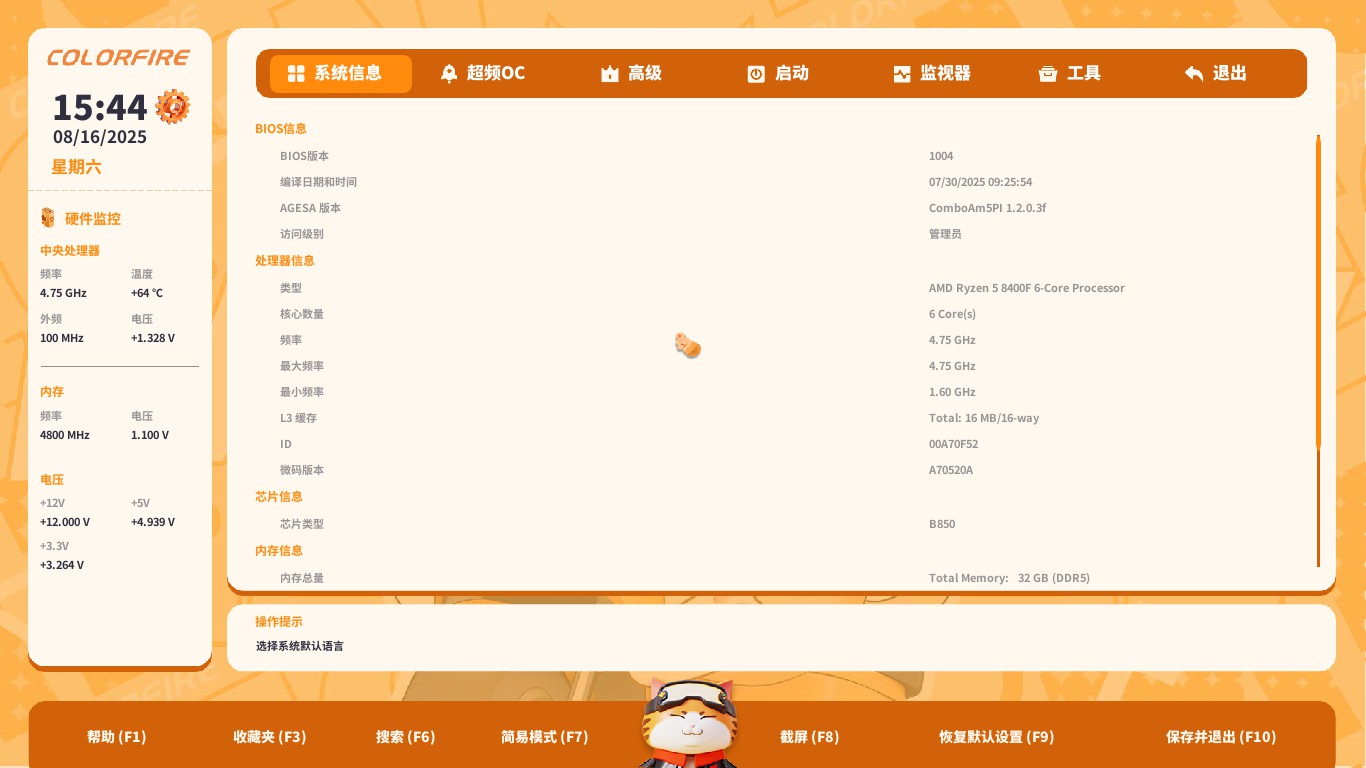Image resolution: width=1366 pixels, height=768 pixels.
Task: Click 恢复默认设置 (F9)
Action: tap(997, 737)
